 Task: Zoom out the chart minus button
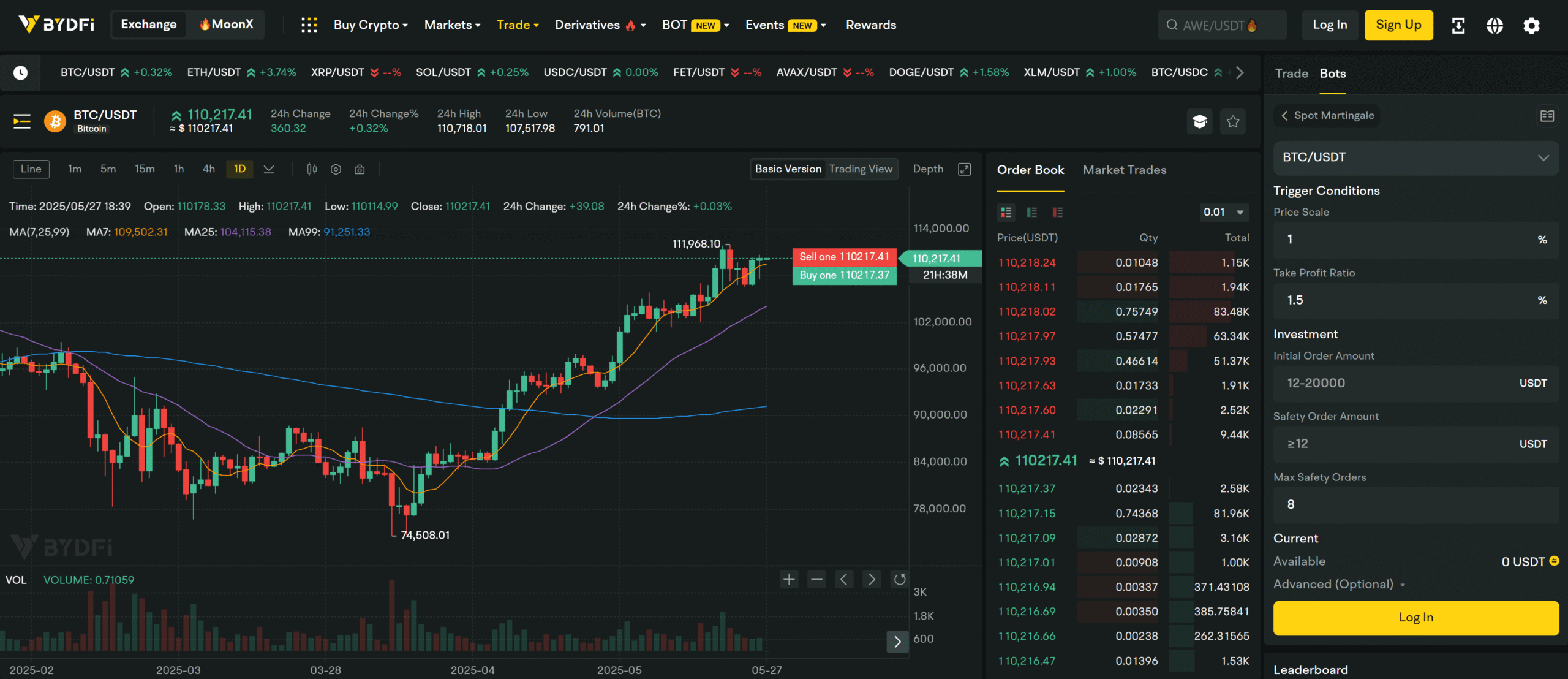click(816, 579)
